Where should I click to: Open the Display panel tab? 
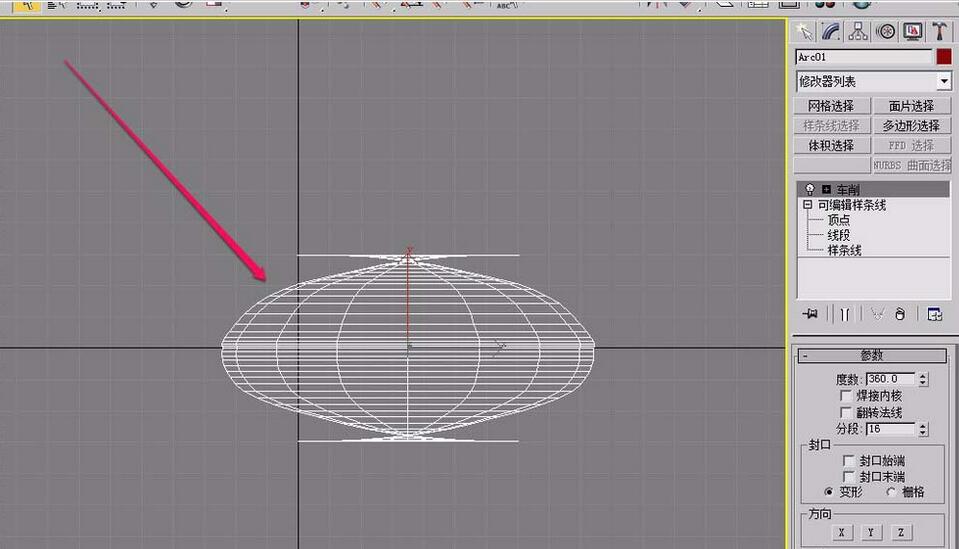[913, 31]
